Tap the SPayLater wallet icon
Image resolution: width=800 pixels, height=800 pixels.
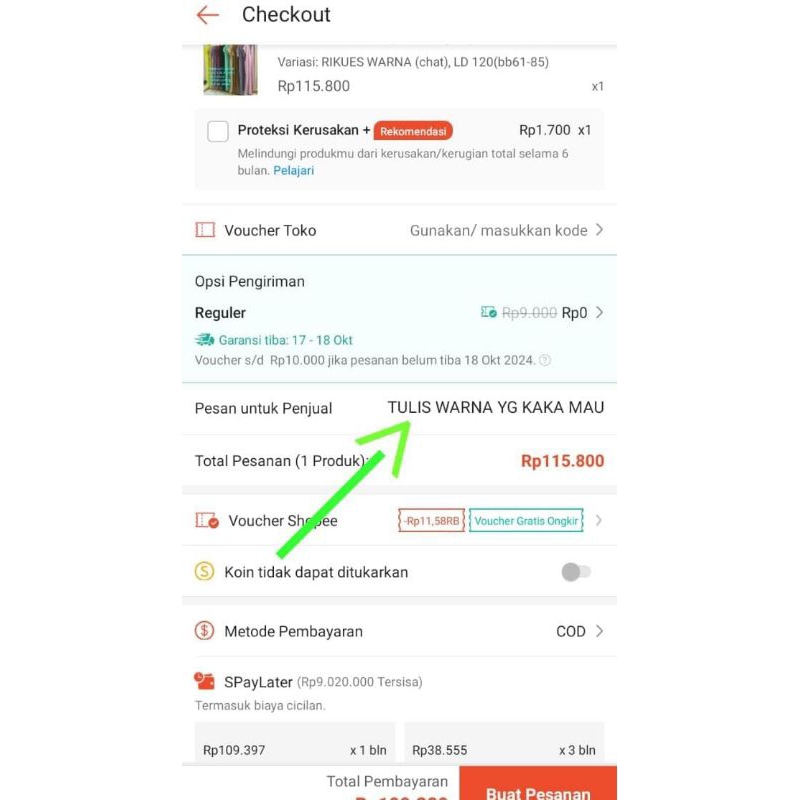(205, 681)
